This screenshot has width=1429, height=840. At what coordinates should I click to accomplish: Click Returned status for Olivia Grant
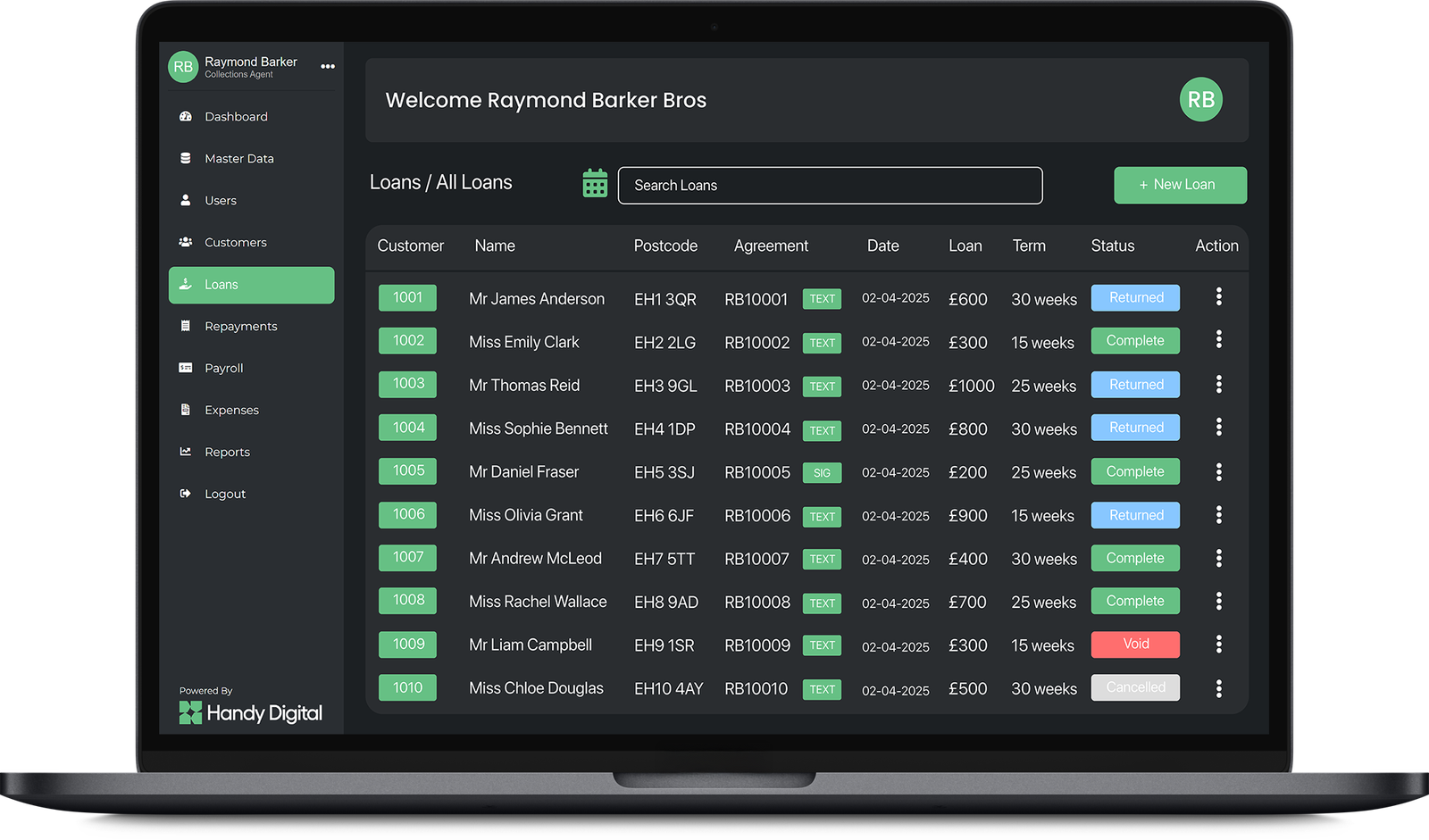(x=1135, y=515)
